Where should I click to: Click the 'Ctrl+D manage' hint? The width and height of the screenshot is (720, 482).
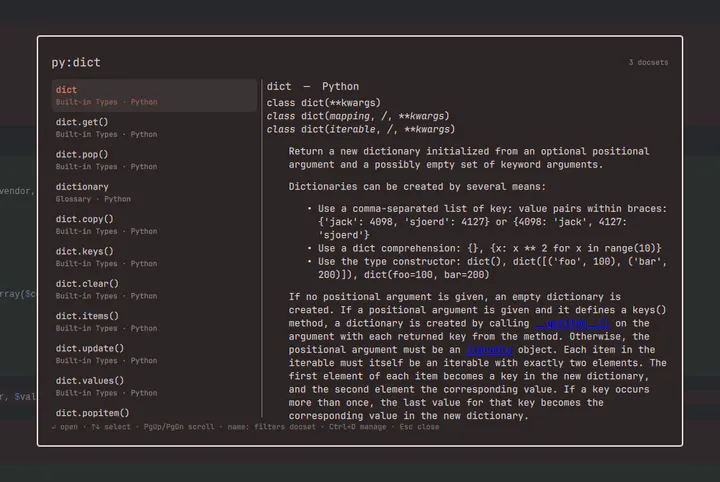[x=357, y=427]
